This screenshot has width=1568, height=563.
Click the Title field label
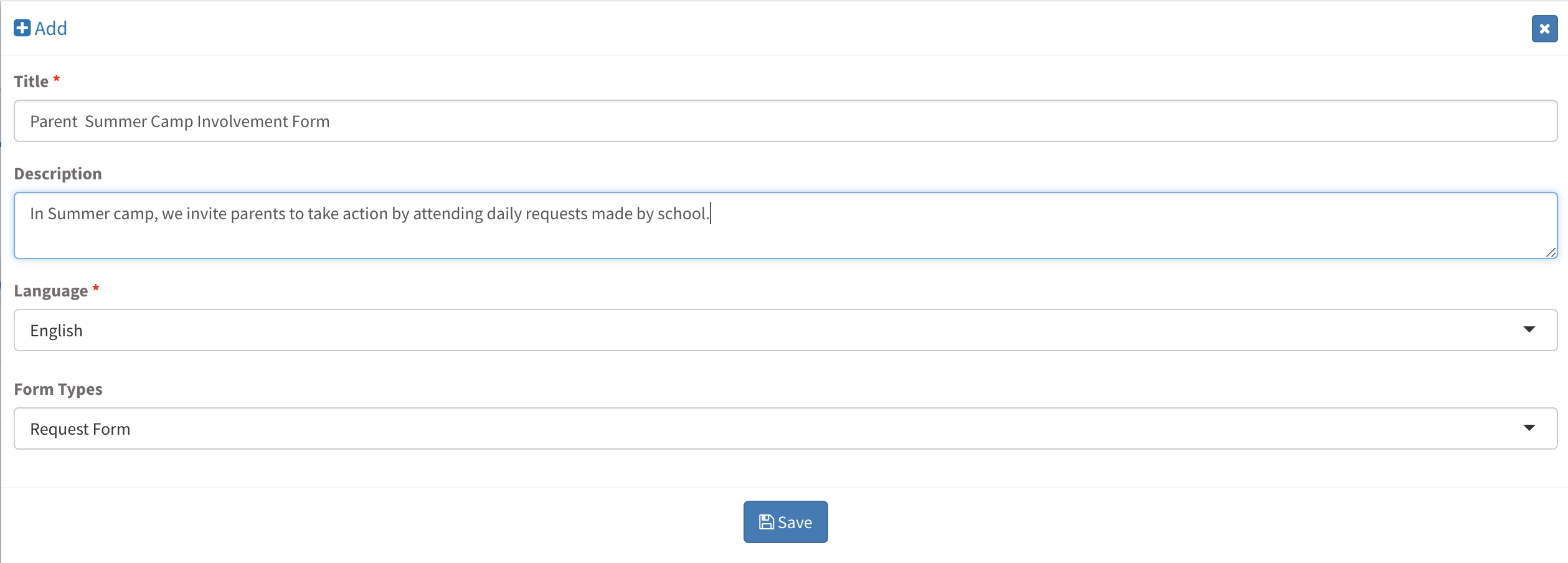tap(31, 82)
